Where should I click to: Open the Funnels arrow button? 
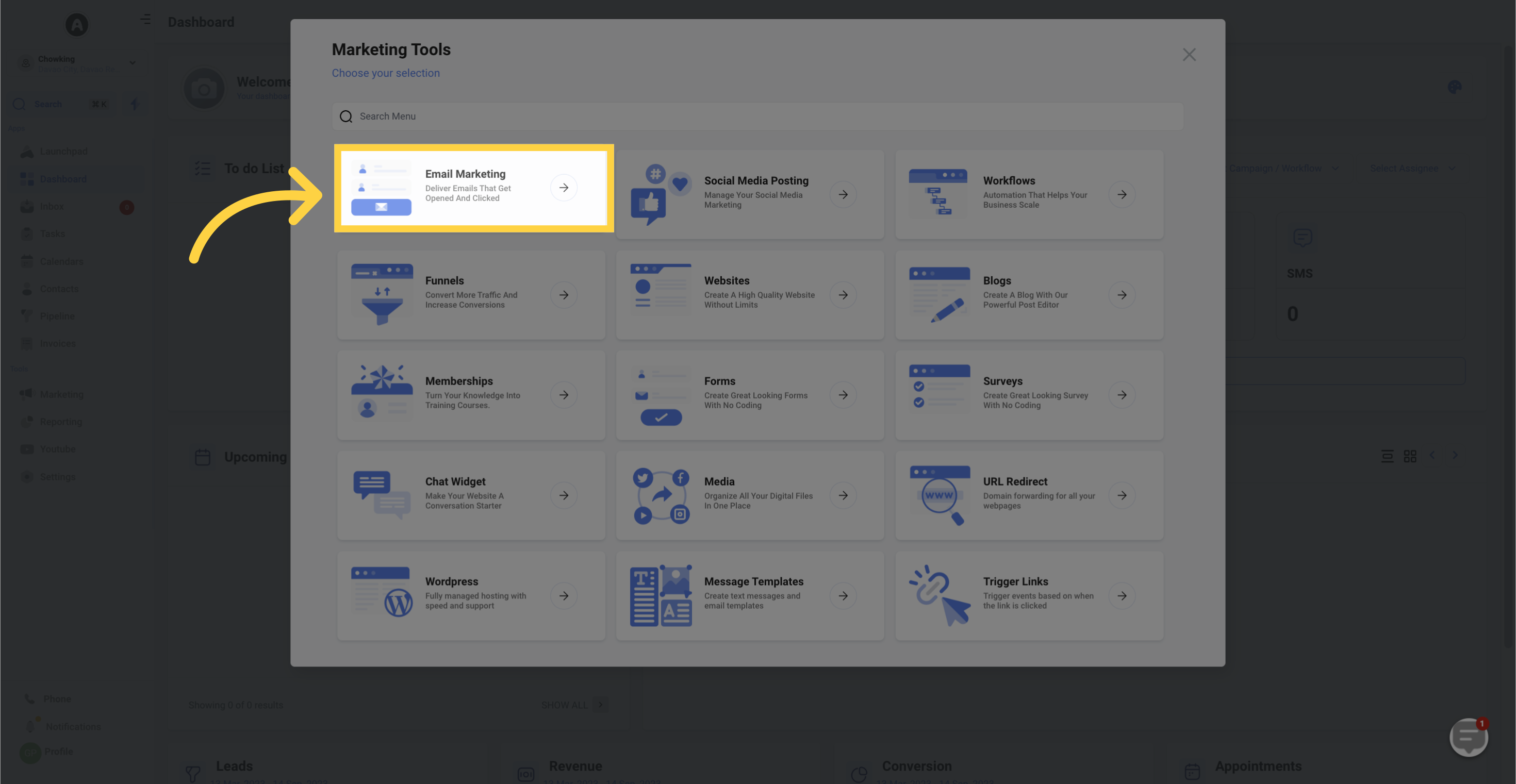pyautogui.click(x=563, y=295)
